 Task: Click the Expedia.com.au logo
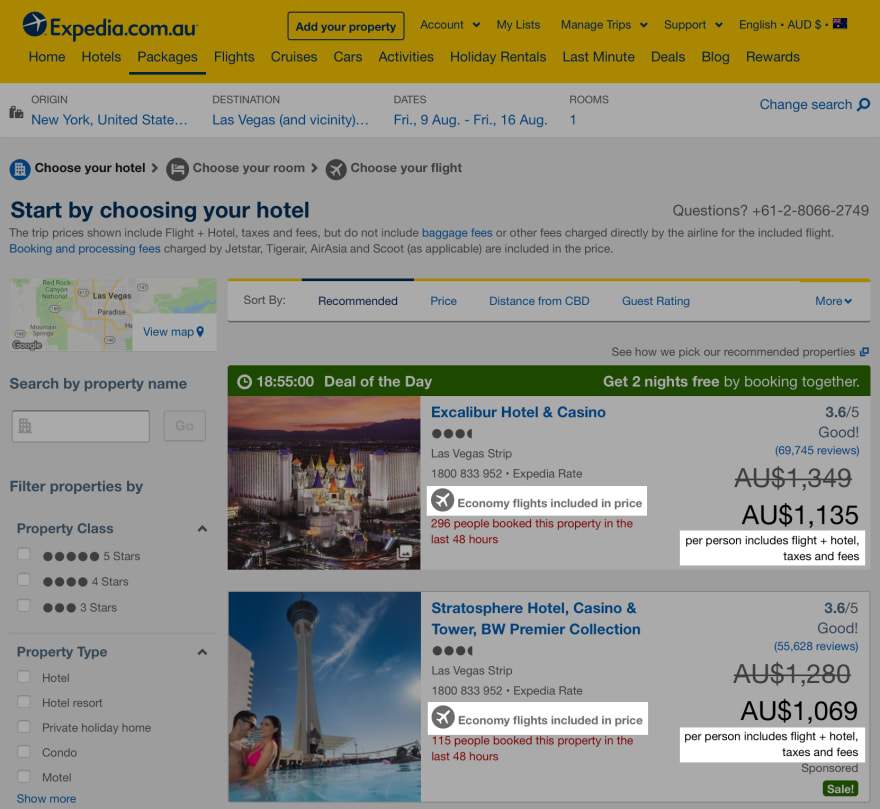[110, 26]
